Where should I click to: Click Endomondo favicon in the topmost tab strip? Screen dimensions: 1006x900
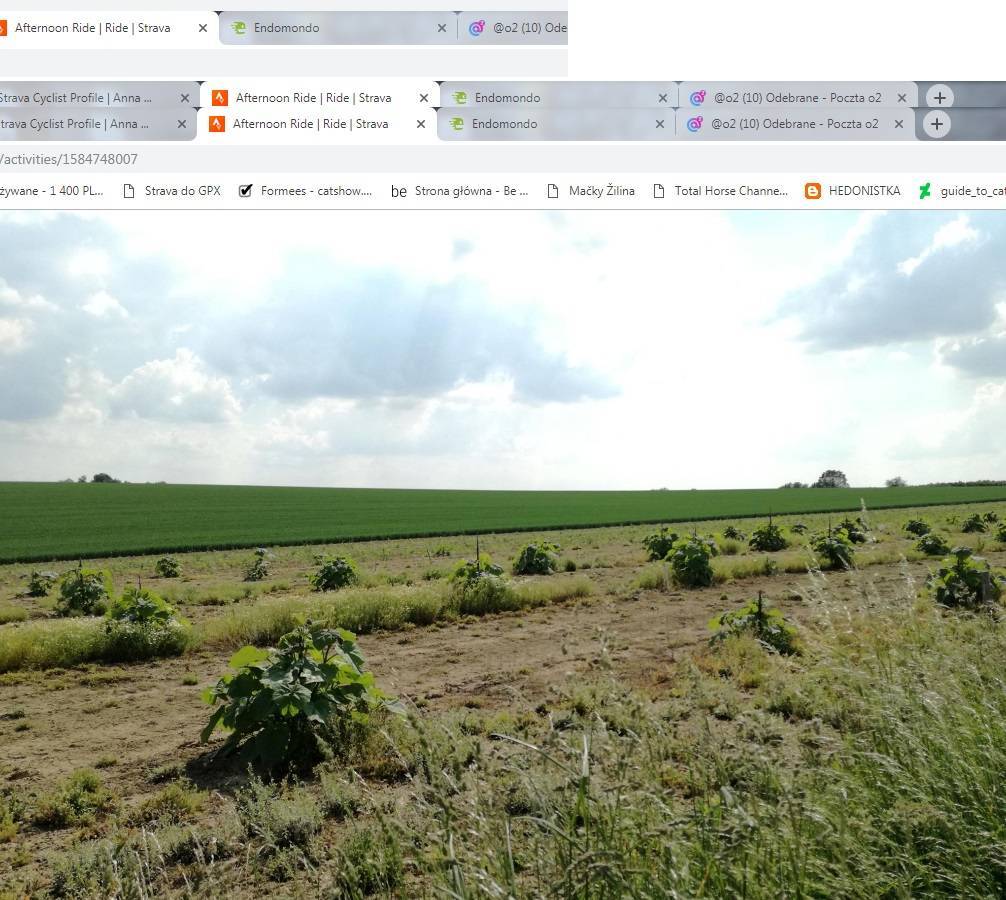pyautogui.click(x=238, y=28)
